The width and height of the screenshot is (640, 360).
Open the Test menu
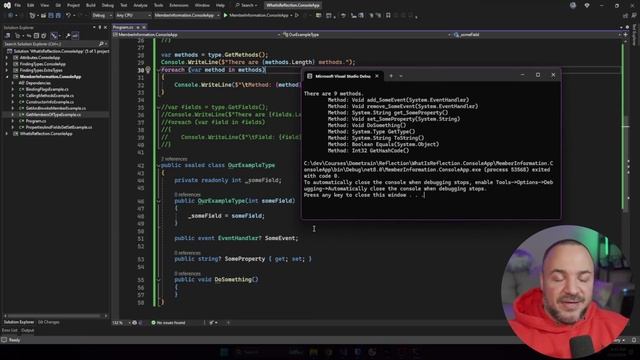click(x=124, y=5)
